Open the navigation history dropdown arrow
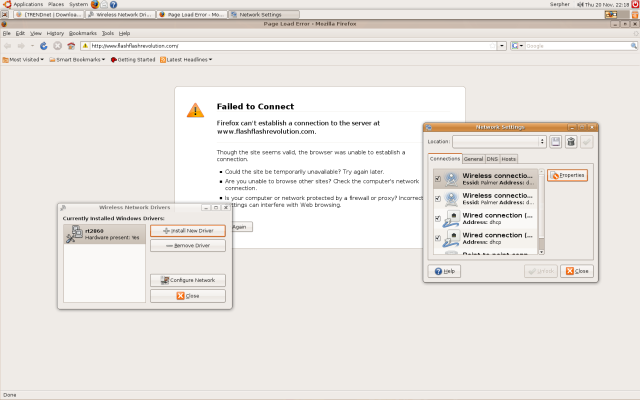This screenshot has height=400, width=640. pos(32,46)
